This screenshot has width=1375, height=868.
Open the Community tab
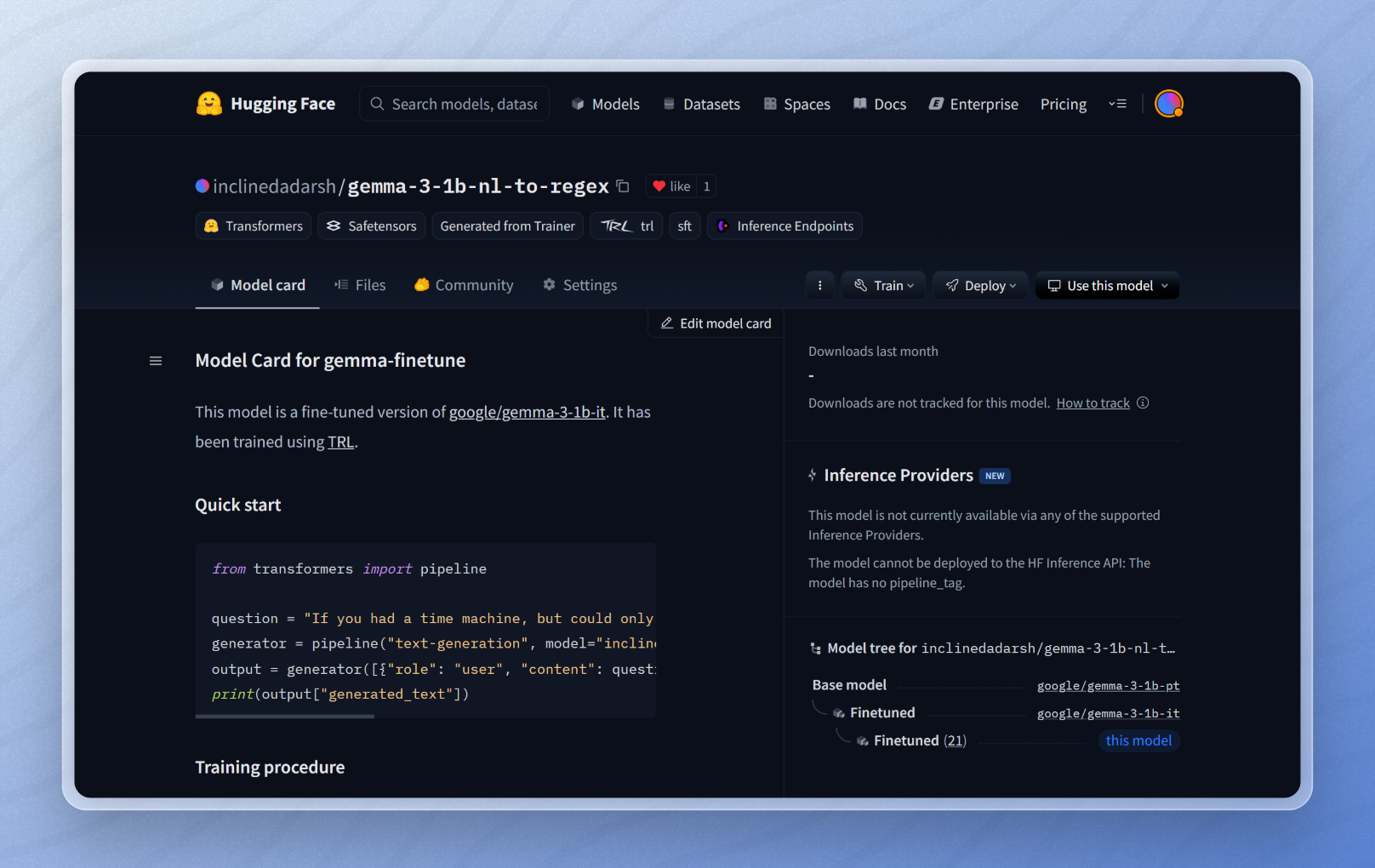pos(464,284)
